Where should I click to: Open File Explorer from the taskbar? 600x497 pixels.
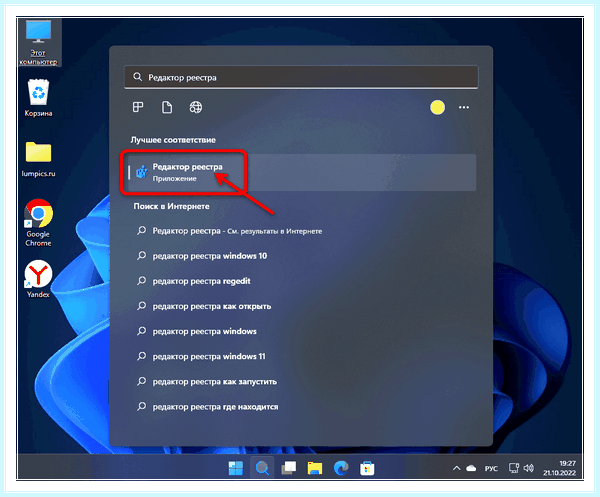click(315, 468)
